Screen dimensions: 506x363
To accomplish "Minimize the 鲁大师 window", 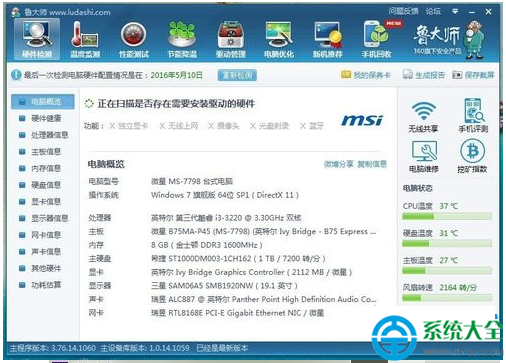I will click(x=471, y=12).
